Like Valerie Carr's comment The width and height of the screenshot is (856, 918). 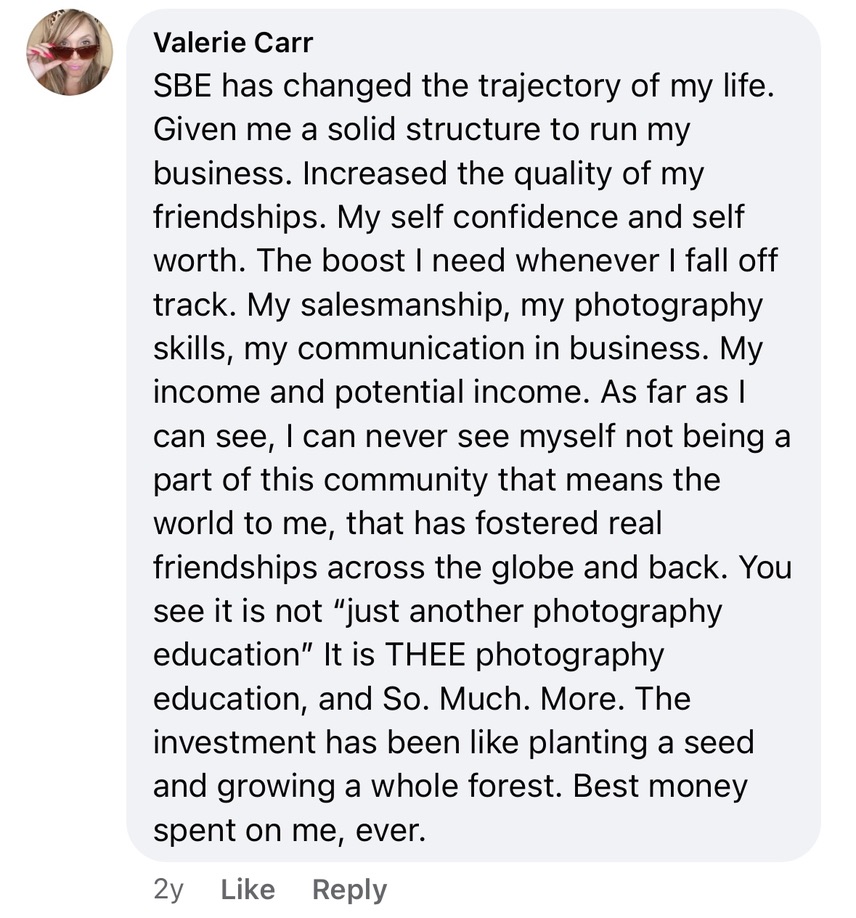point(246,889)
